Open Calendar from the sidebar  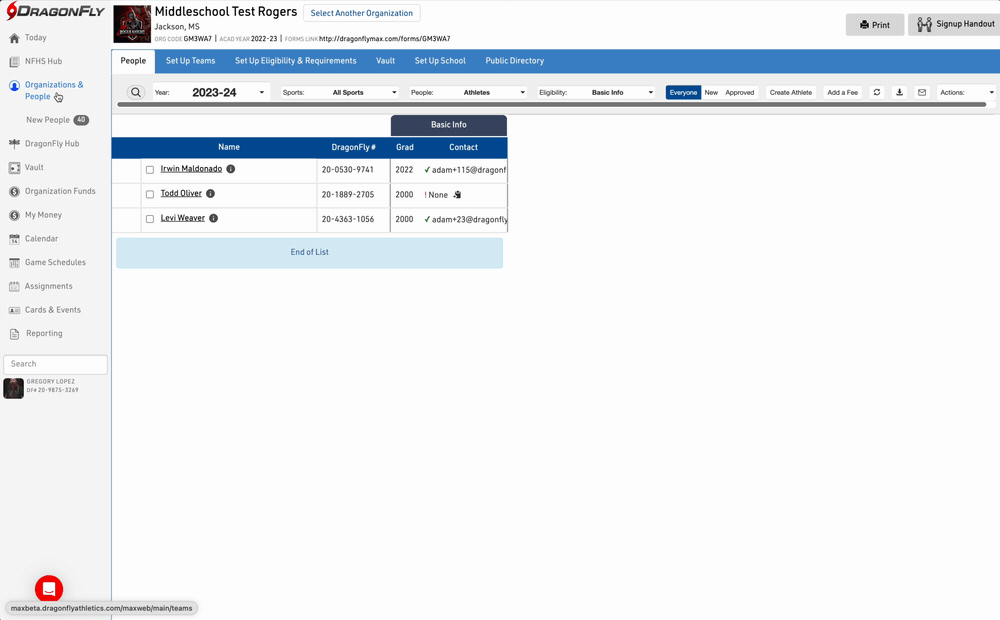(41, 239)
